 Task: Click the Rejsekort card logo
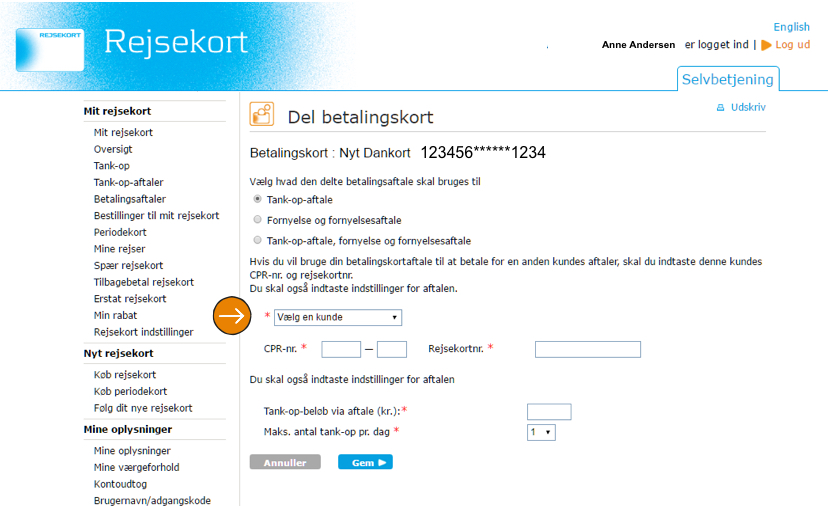tap(49, 50)
